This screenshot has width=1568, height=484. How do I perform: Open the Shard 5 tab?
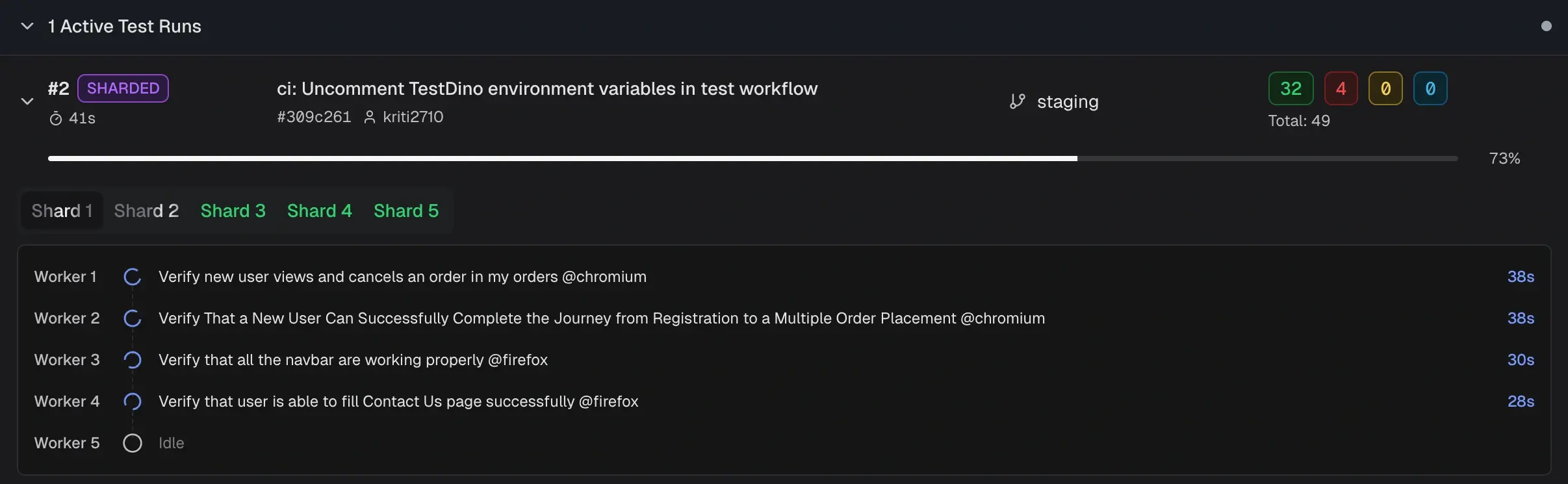coord(405,210)
